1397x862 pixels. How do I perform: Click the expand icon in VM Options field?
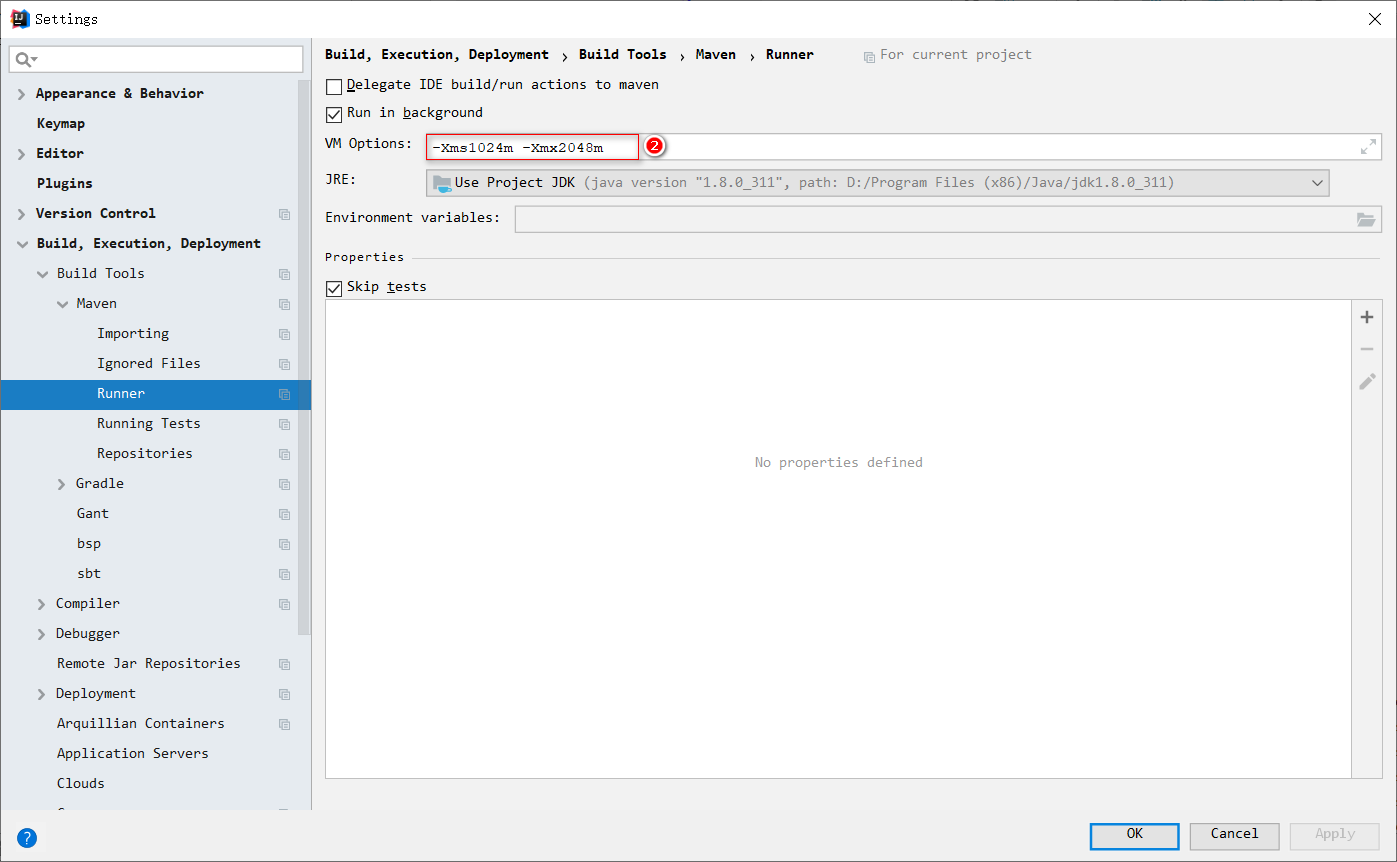[1368, 147]
